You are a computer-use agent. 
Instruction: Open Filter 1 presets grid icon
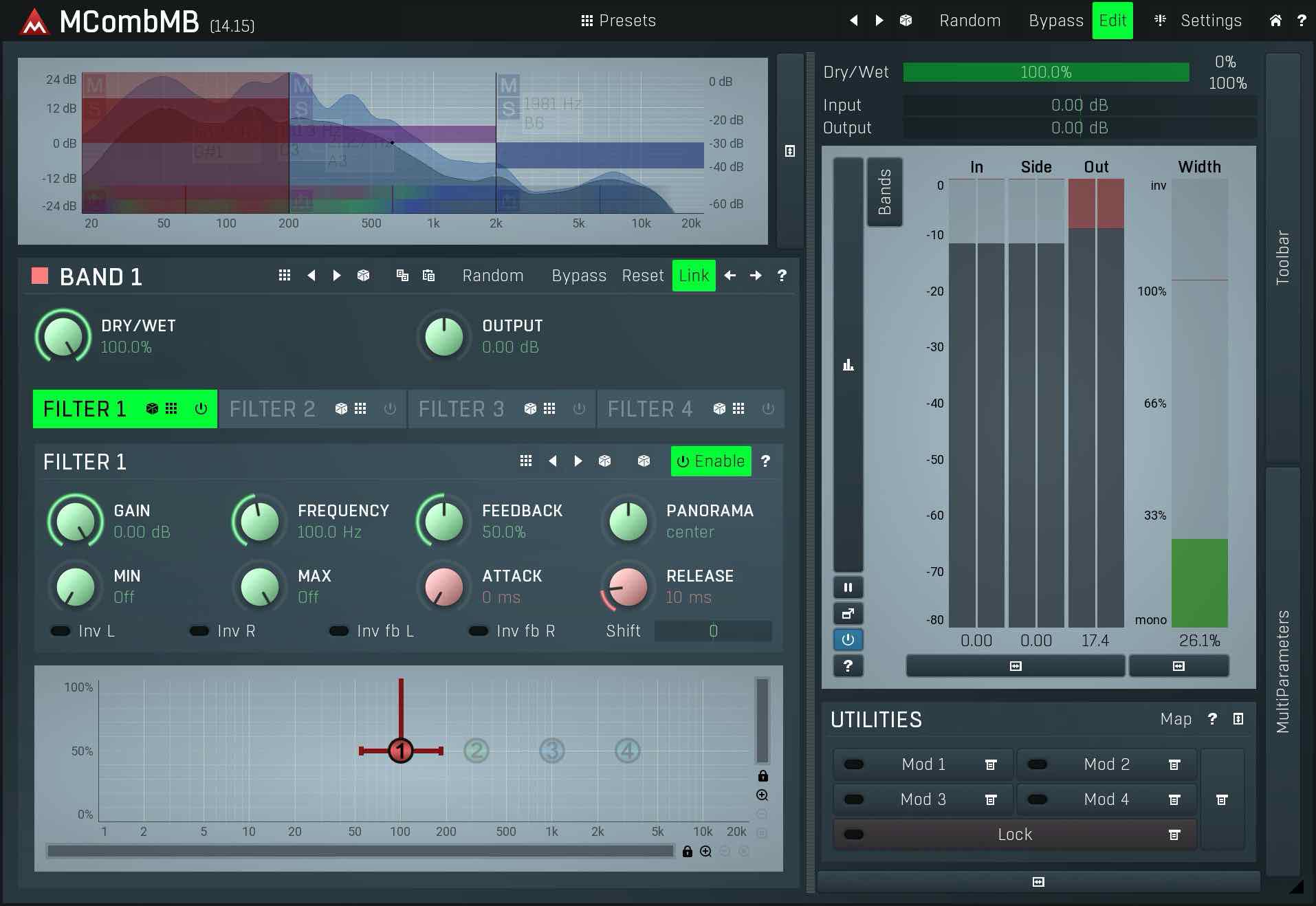[x=525, y=461]
